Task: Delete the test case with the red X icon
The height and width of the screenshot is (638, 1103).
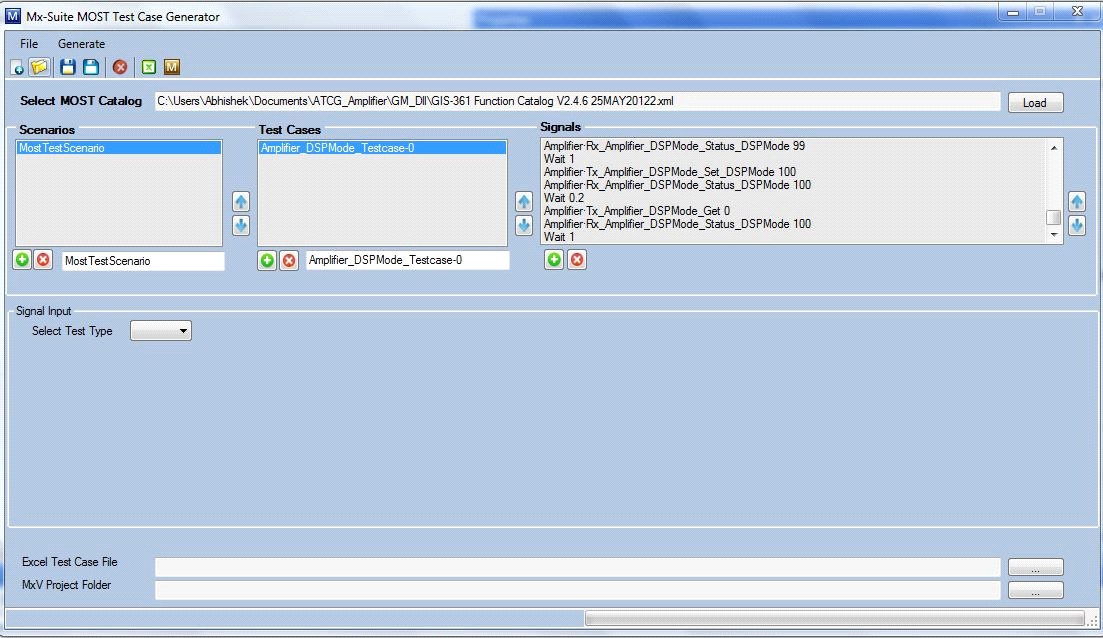Action: (x=288, y=261)
